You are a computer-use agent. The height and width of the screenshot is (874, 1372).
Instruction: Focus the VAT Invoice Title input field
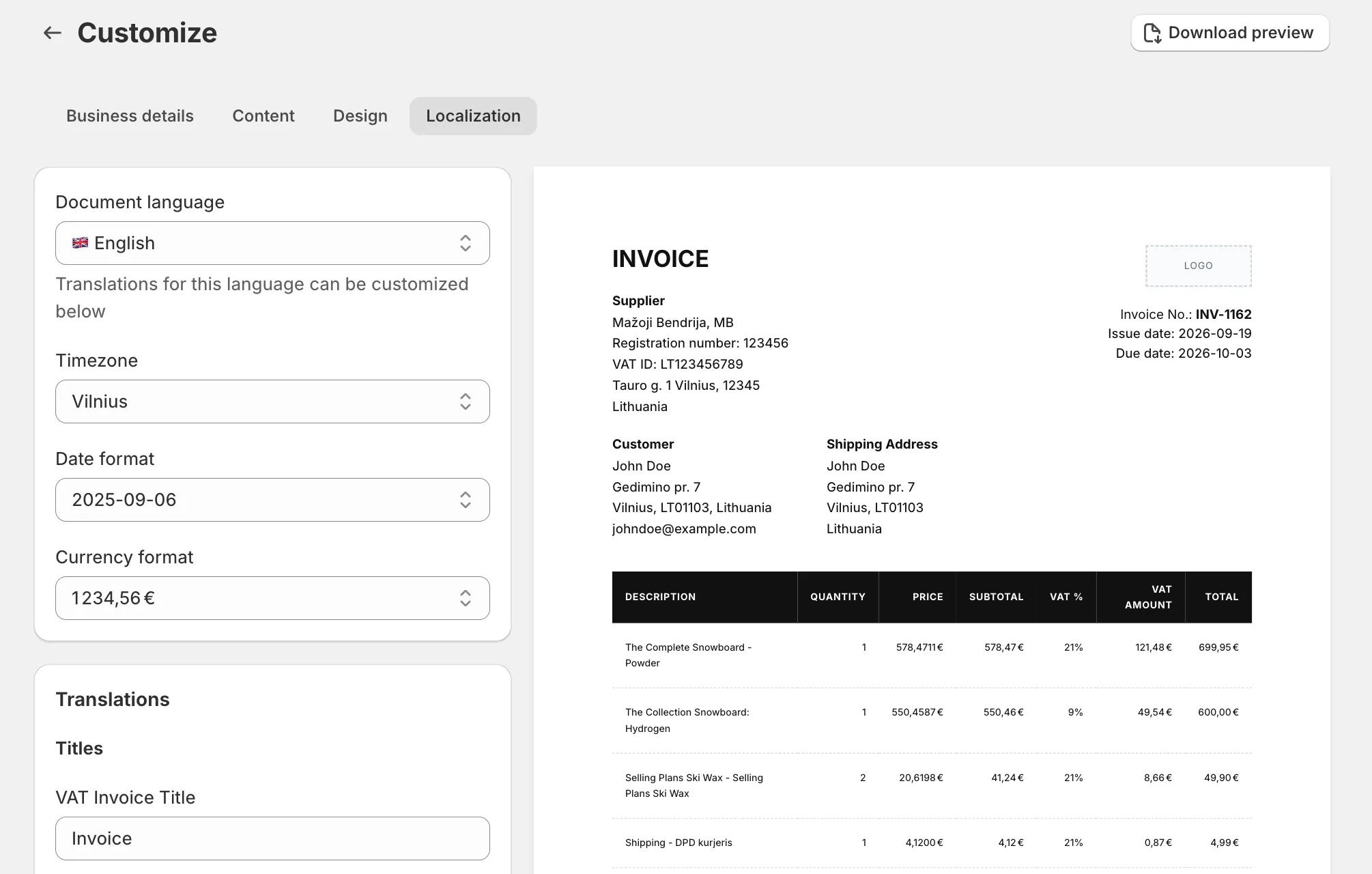[272, 838]
